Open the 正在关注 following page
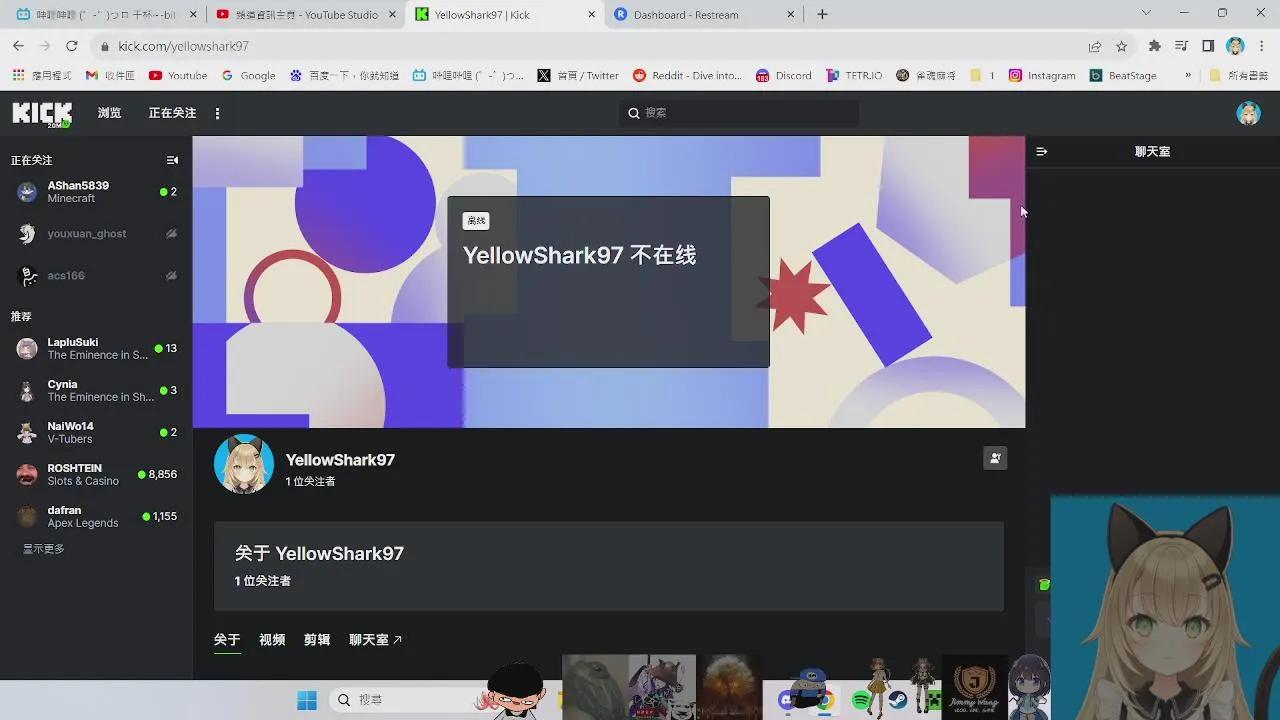 pyautogui.click(x=172, y=113)
